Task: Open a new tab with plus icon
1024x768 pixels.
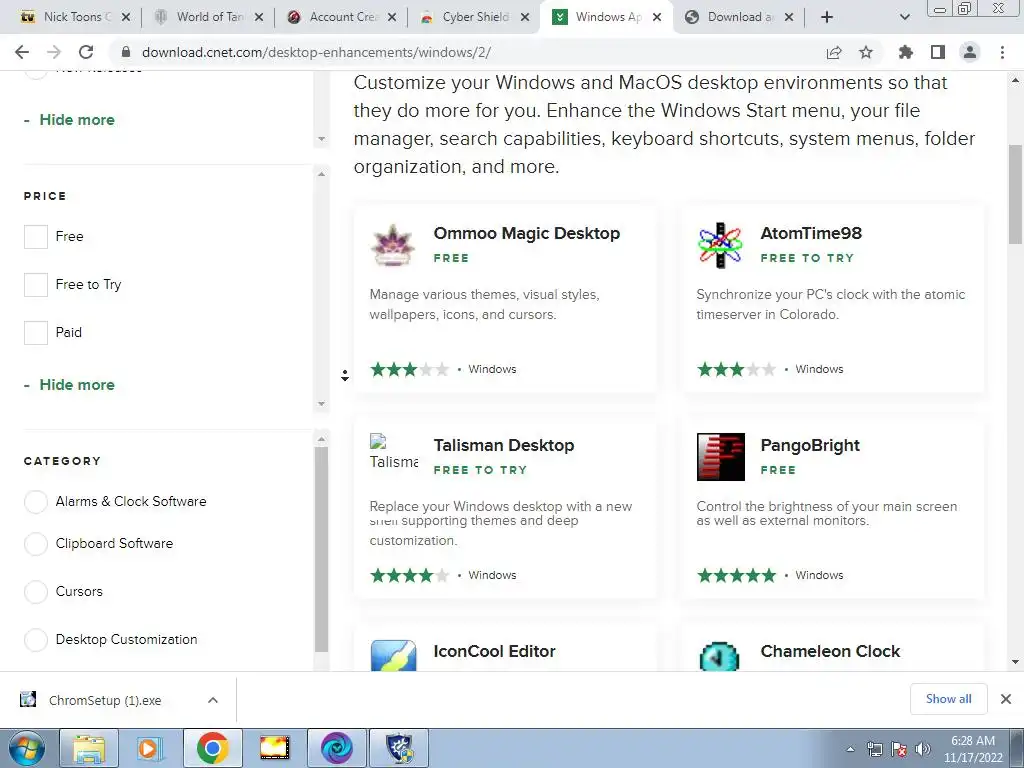Action: [x=827, y=17]
